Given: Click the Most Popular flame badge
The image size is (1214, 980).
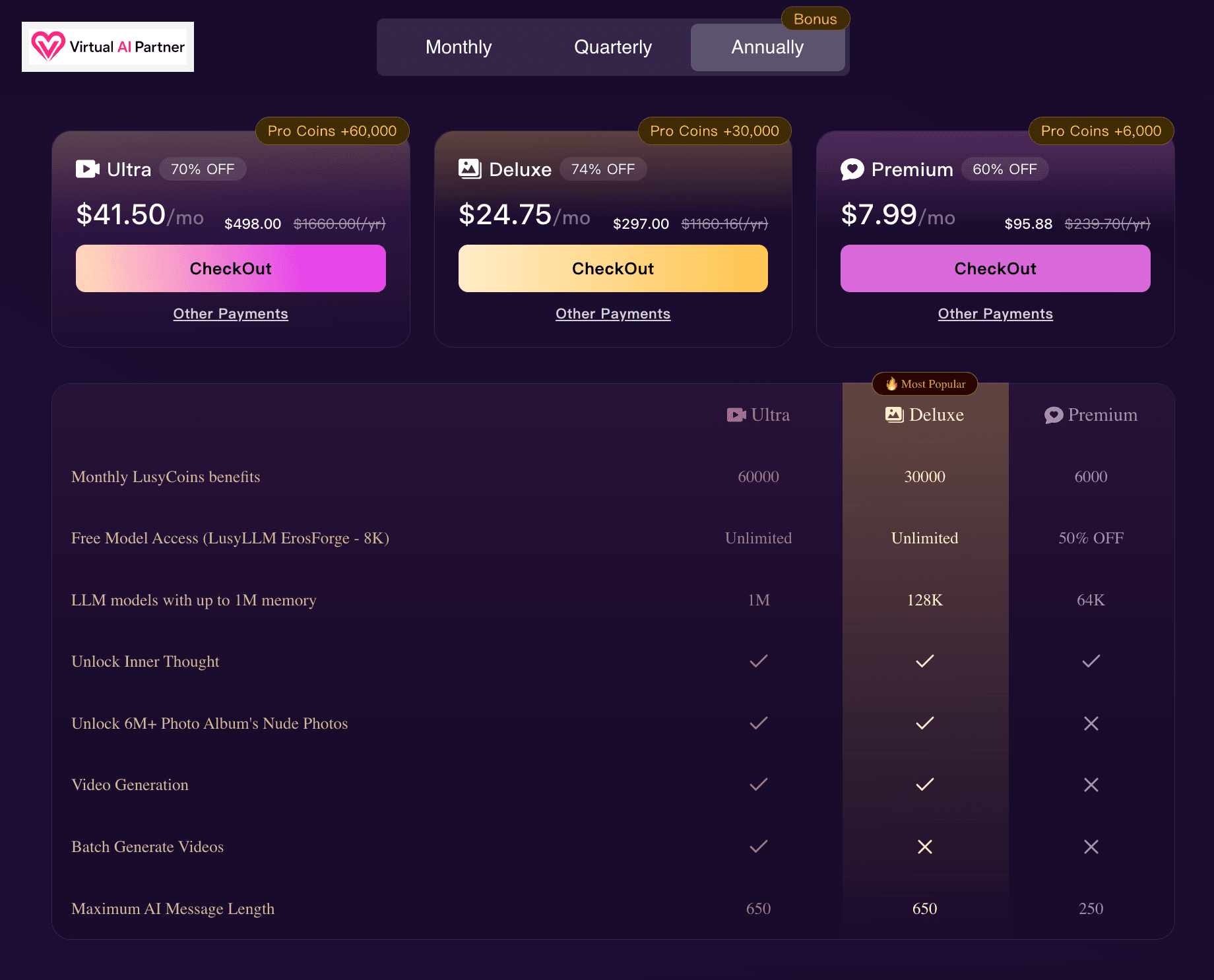Looking at the screenshot, I should pyautogui.click(x=925, y=384).
